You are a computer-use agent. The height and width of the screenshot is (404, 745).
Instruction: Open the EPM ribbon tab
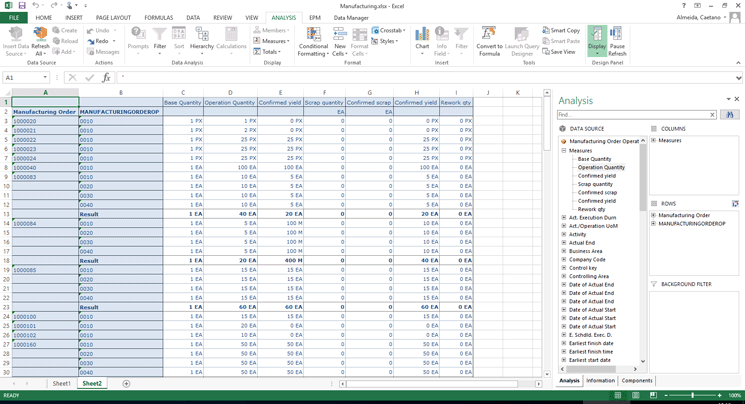(314, 18)
